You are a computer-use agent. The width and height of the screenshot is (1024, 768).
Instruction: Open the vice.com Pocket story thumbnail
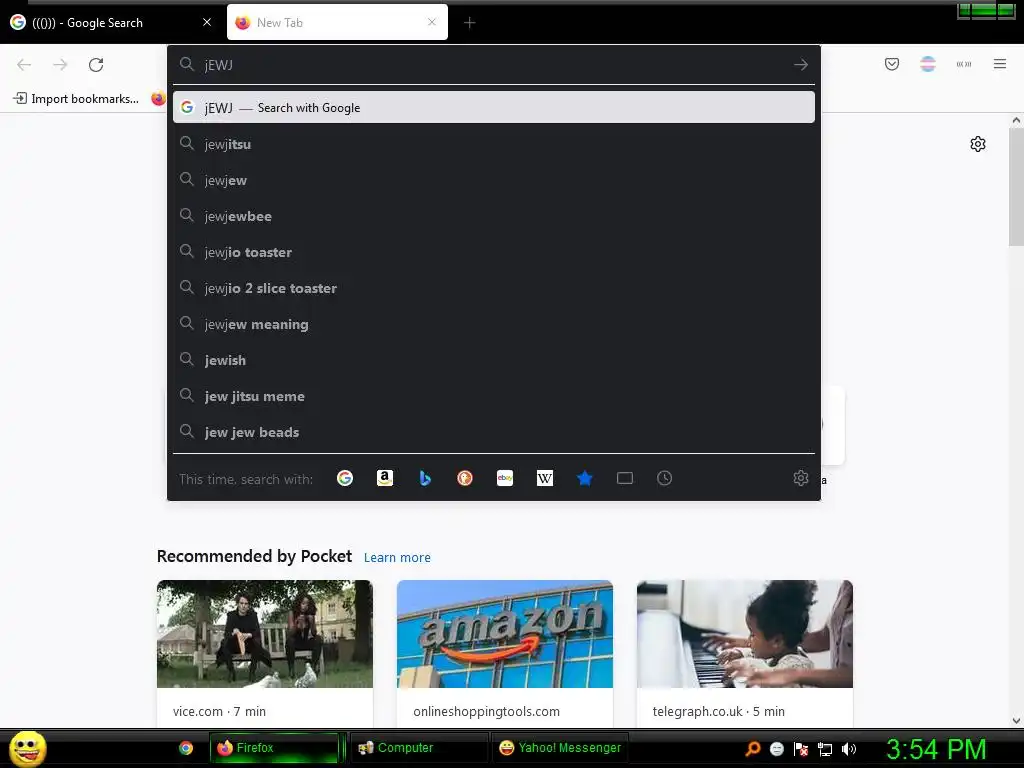click(264, 633)
